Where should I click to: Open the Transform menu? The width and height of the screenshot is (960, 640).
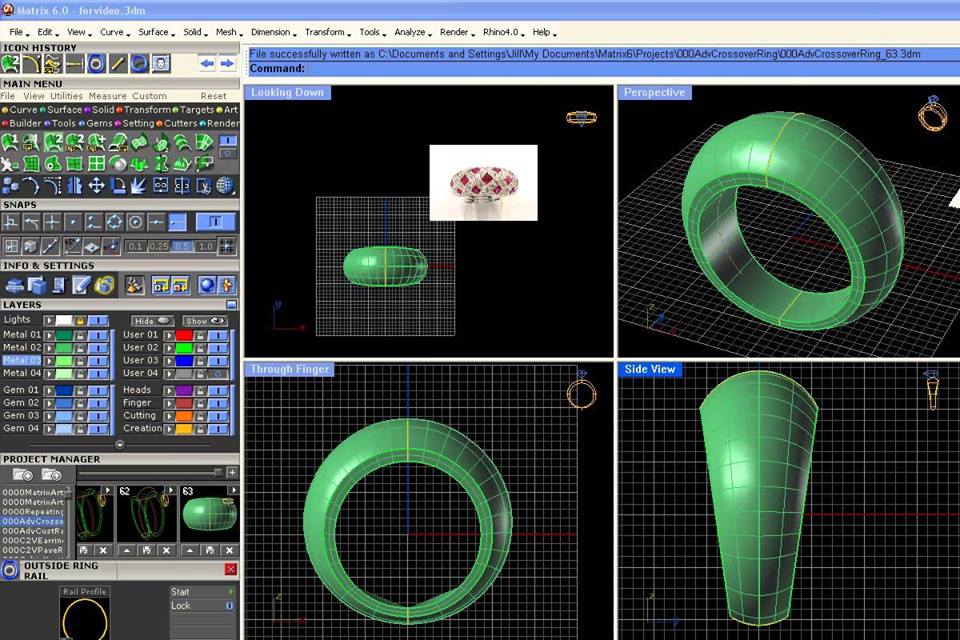click(324, 31)
